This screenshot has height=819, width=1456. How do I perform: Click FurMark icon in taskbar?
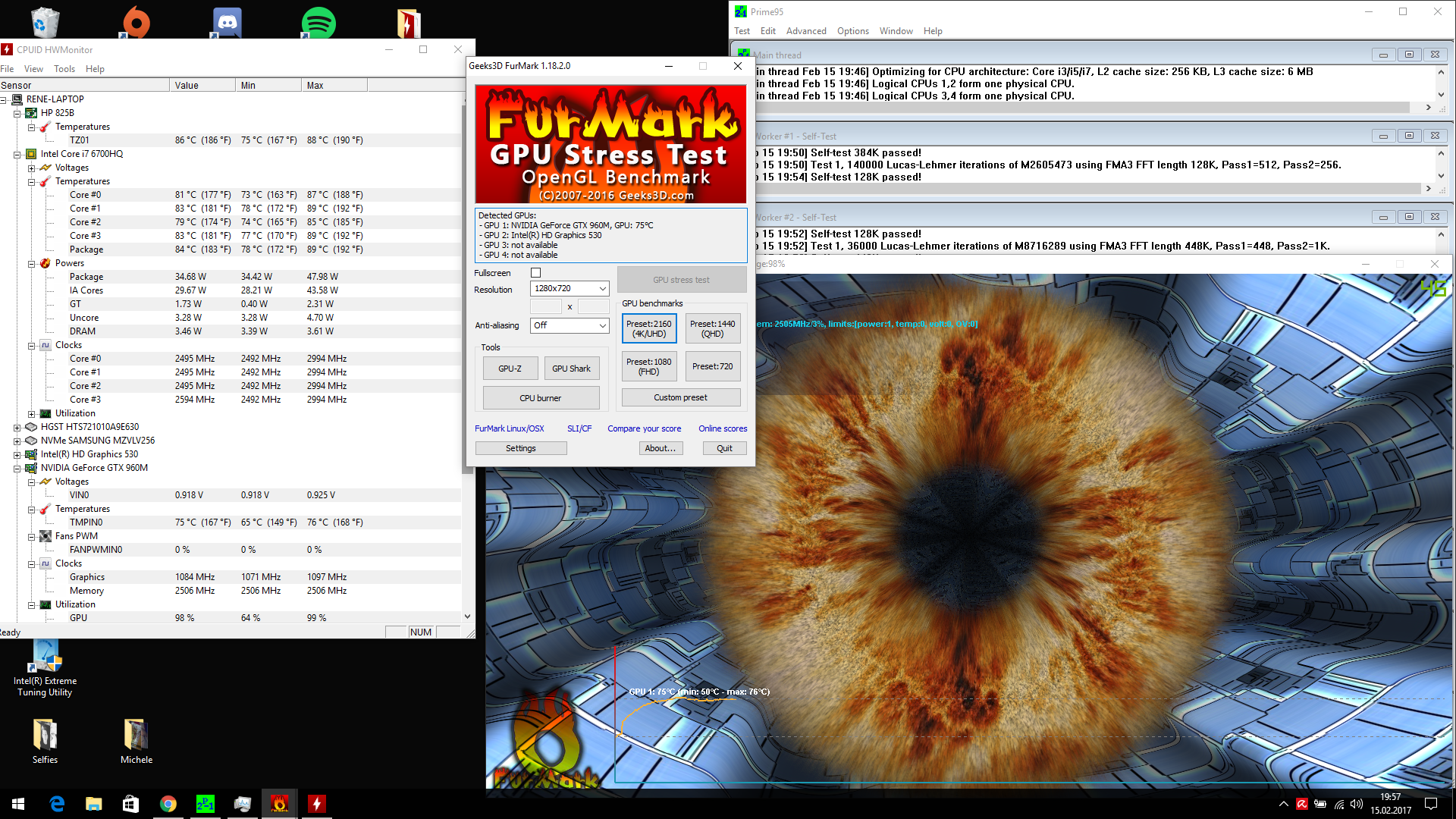tap(280, 804)
